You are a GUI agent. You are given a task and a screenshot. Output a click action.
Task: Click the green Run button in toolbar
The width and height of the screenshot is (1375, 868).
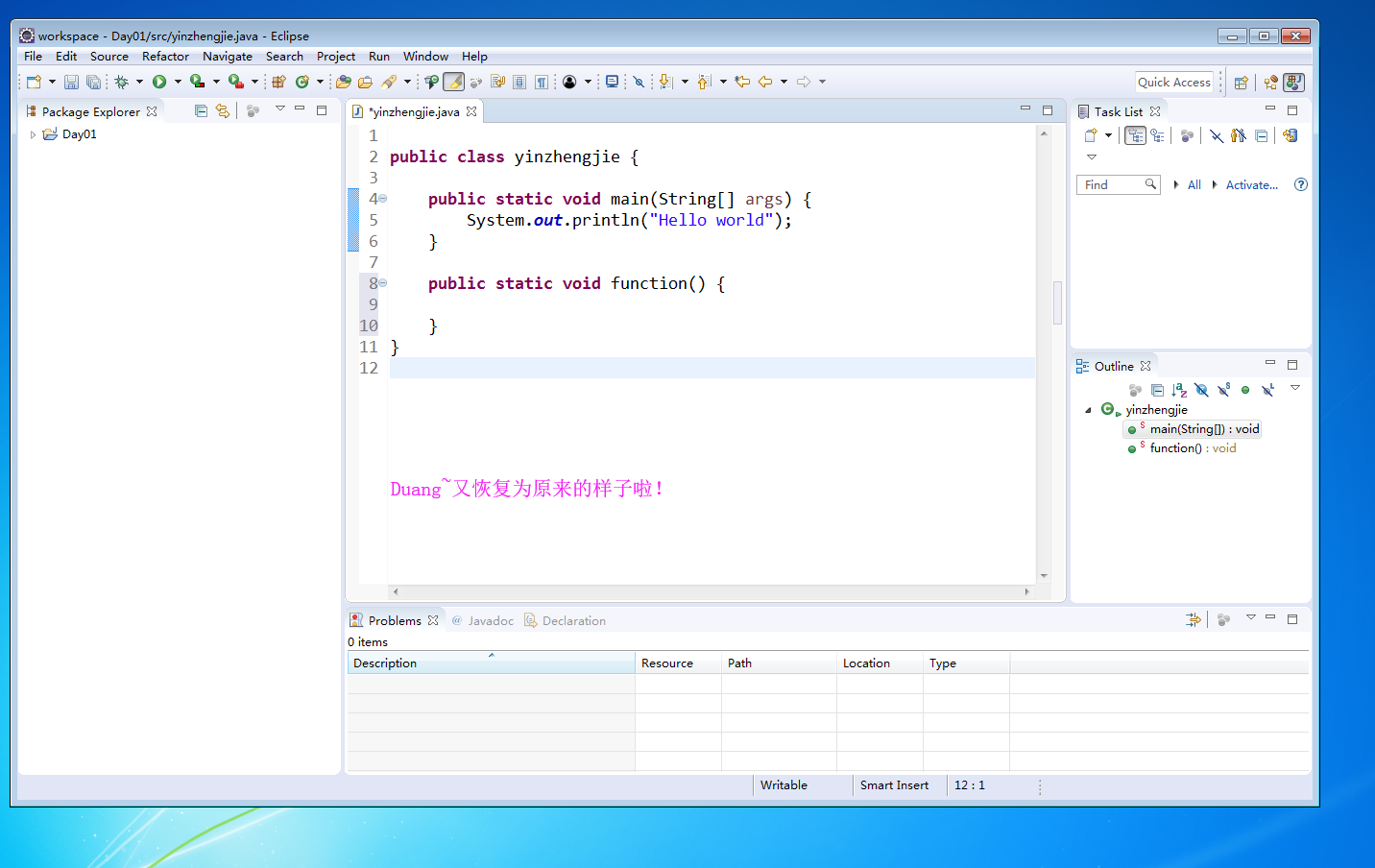159,82
